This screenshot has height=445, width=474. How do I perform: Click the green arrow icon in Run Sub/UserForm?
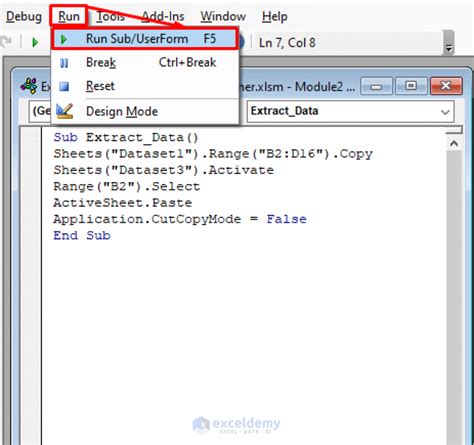click(x=64, y=39)
